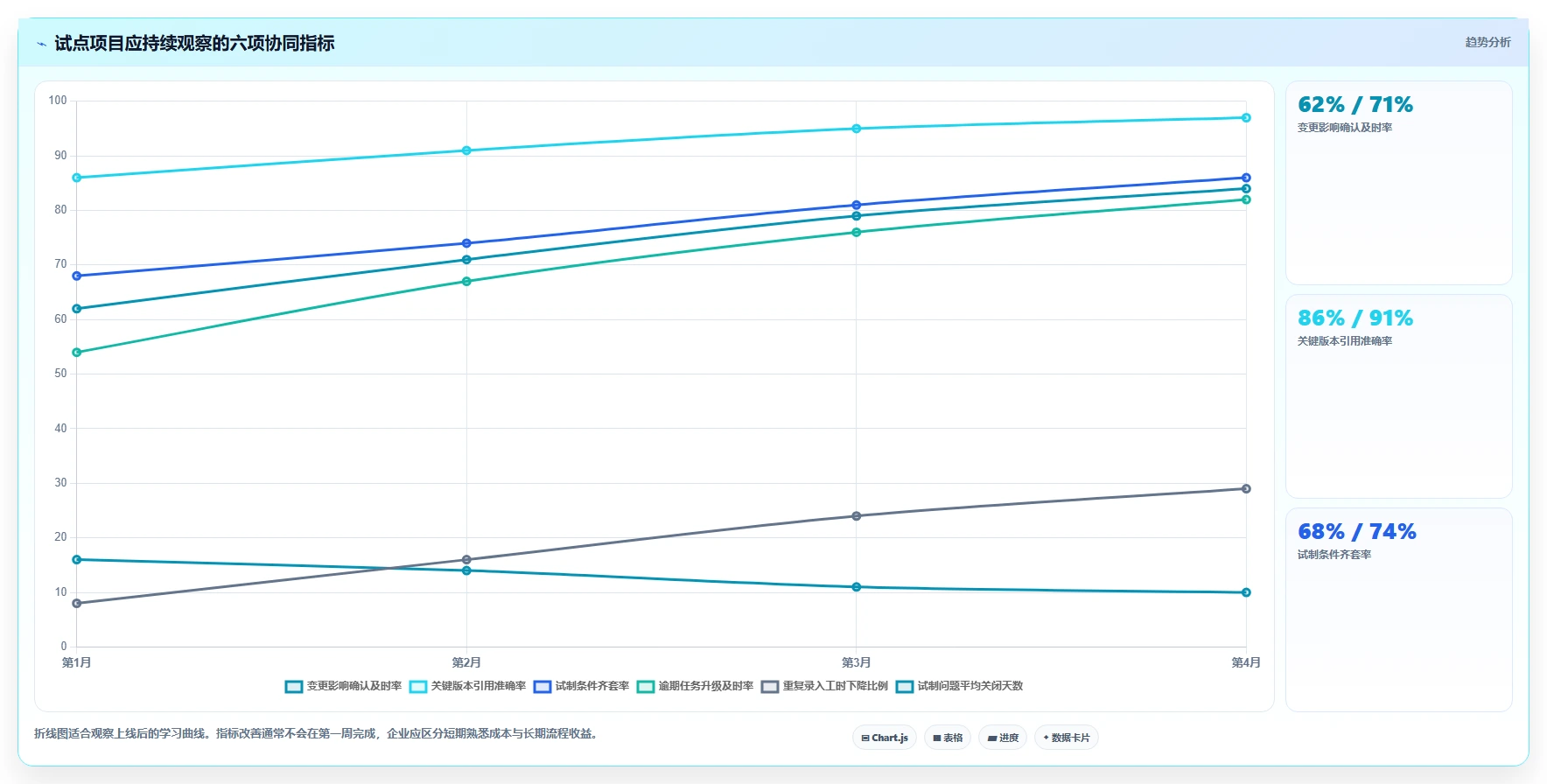Open the 68% / 74% 试制条件齐套率 card
The width and height of the screenshot is (1547, 784).
1398,610
